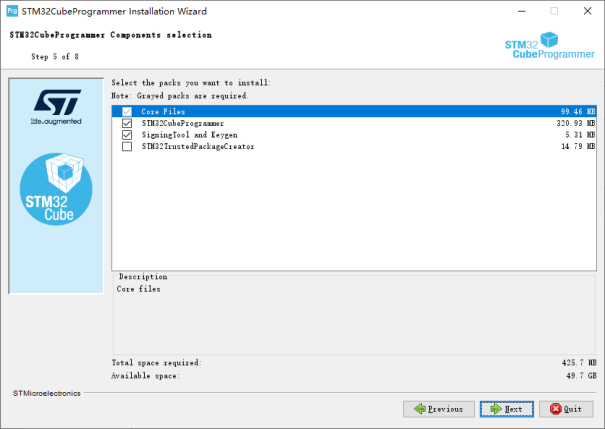Toggle the Core Files checkbox
This screenshot has height=429, width=605.
tap(127, 111)
